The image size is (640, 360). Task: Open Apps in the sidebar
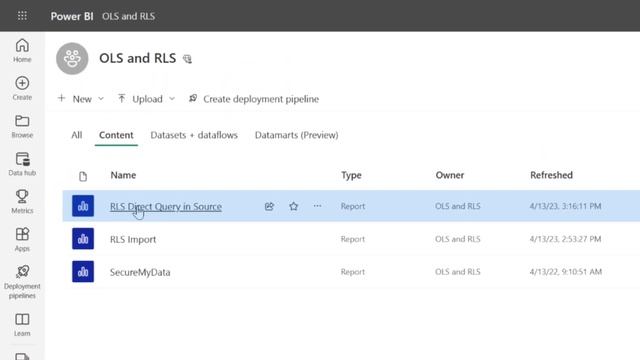pyautogui.click(x=22, y=240)
